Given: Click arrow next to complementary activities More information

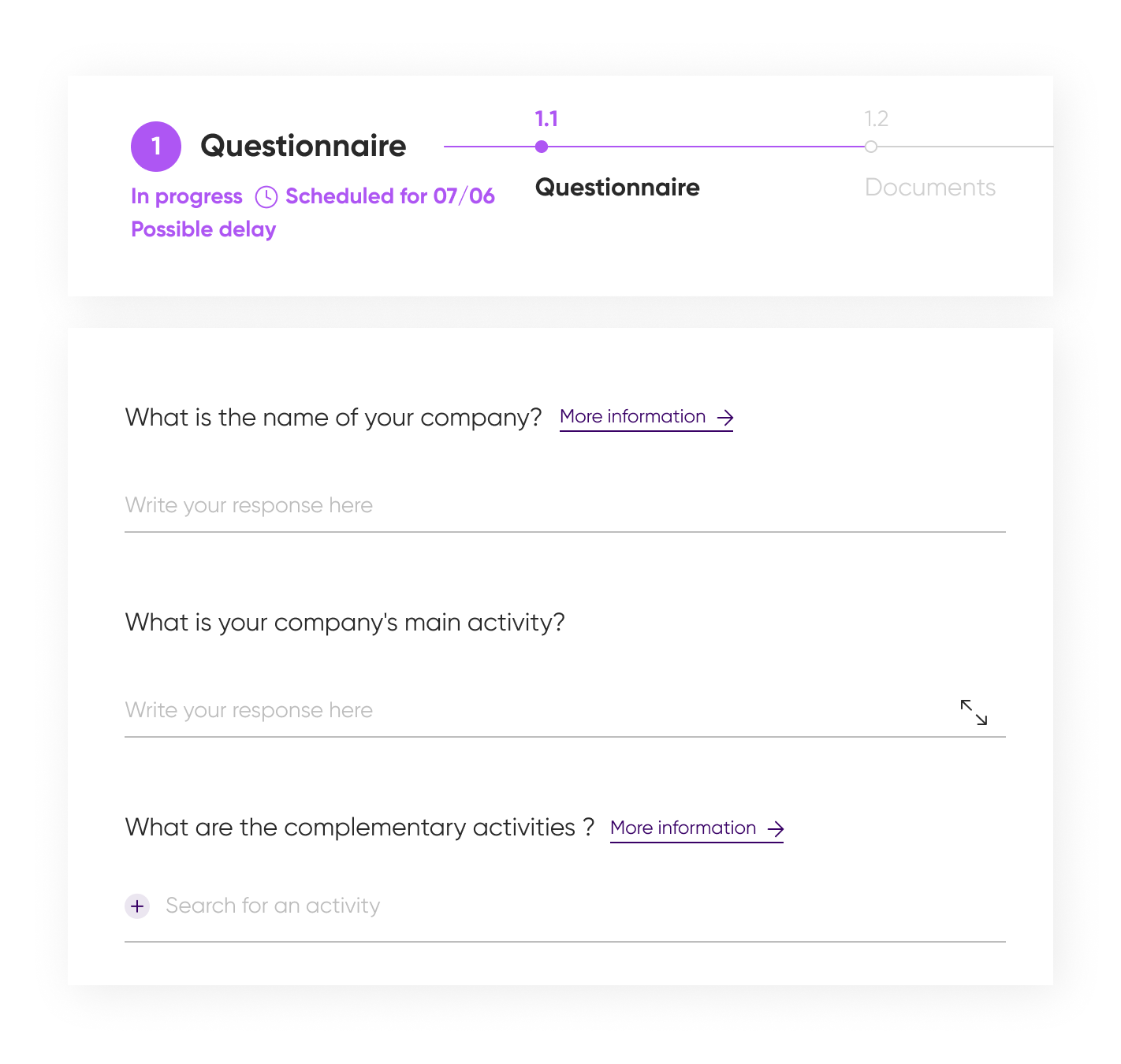Looking at the screenshot, I should tap(776, 828).
